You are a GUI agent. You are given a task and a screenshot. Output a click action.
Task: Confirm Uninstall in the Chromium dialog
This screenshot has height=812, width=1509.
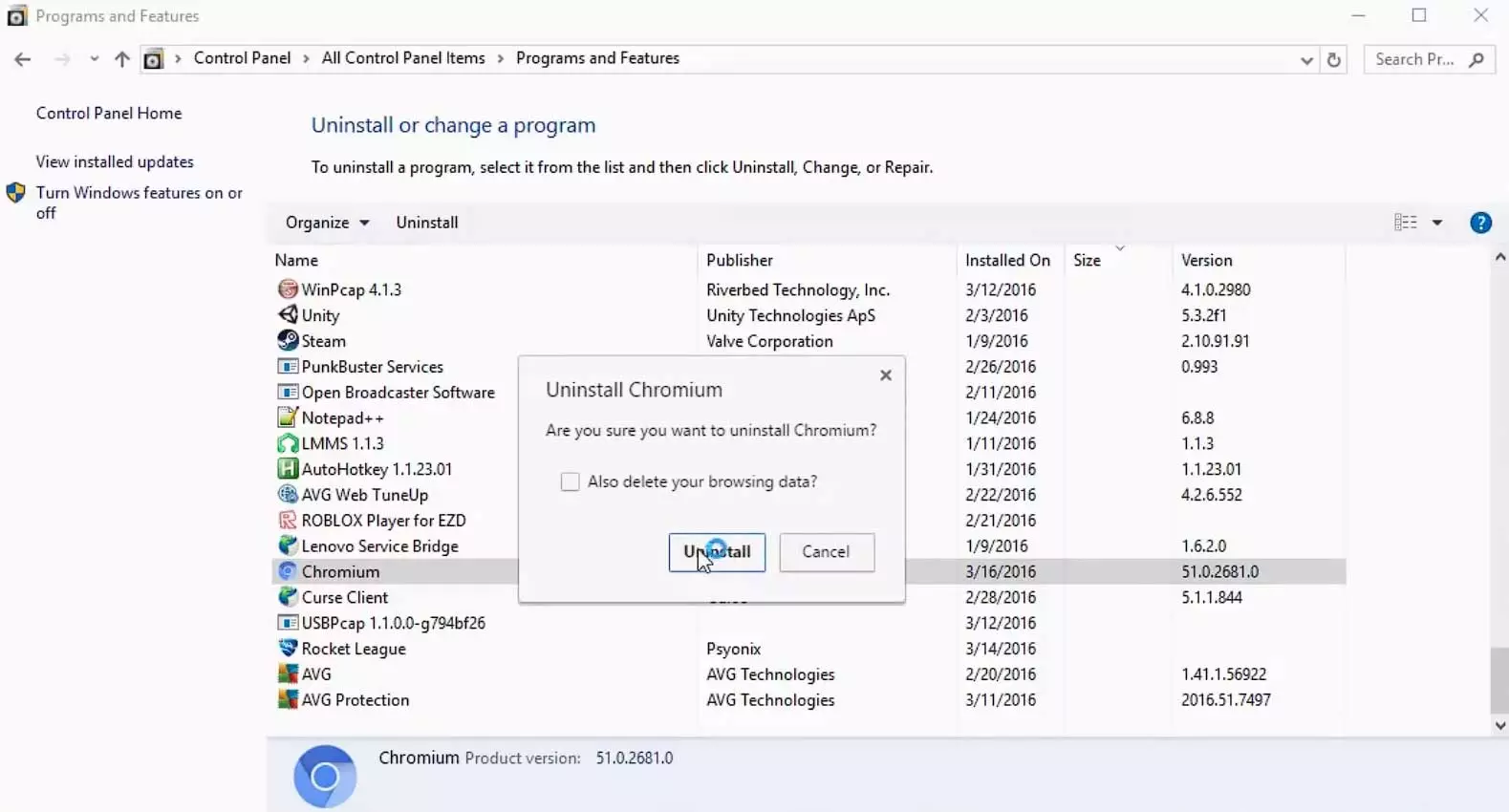tap(717, 552)
